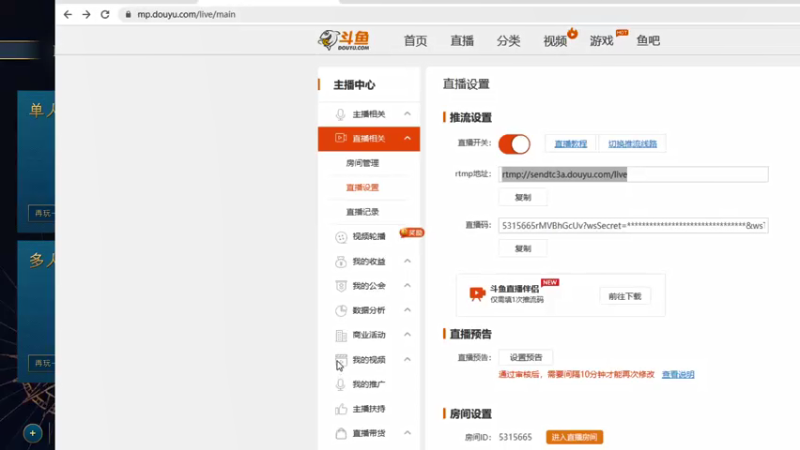The width and height of the screenshot is (800, 450).
Task: Click the browser back arrow
Action: click(68, 14)
